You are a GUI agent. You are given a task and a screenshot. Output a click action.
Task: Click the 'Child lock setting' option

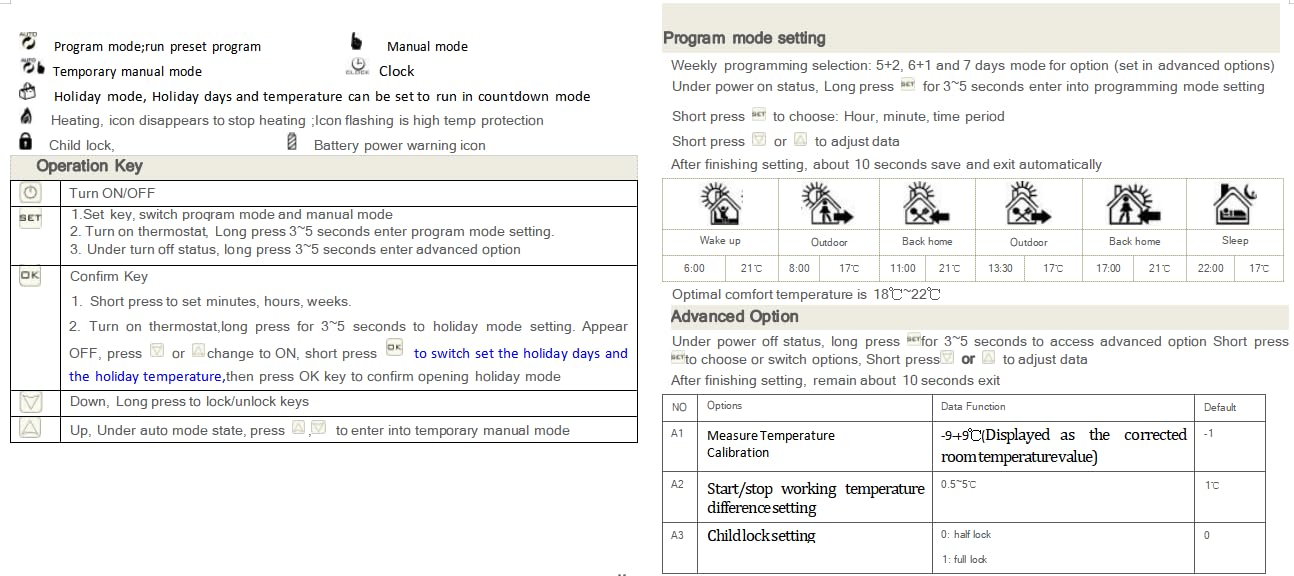tap(761, 536)
